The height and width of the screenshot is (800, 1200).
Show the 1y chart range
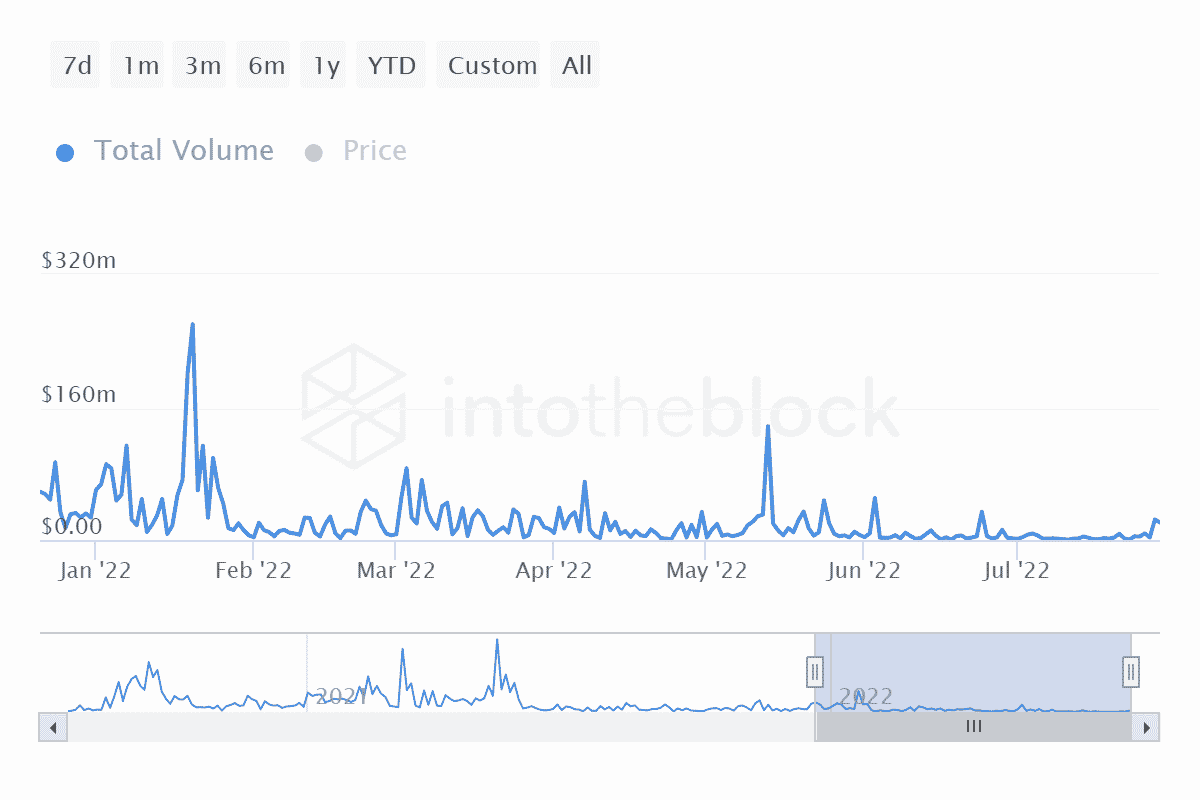tap(326, 66)
